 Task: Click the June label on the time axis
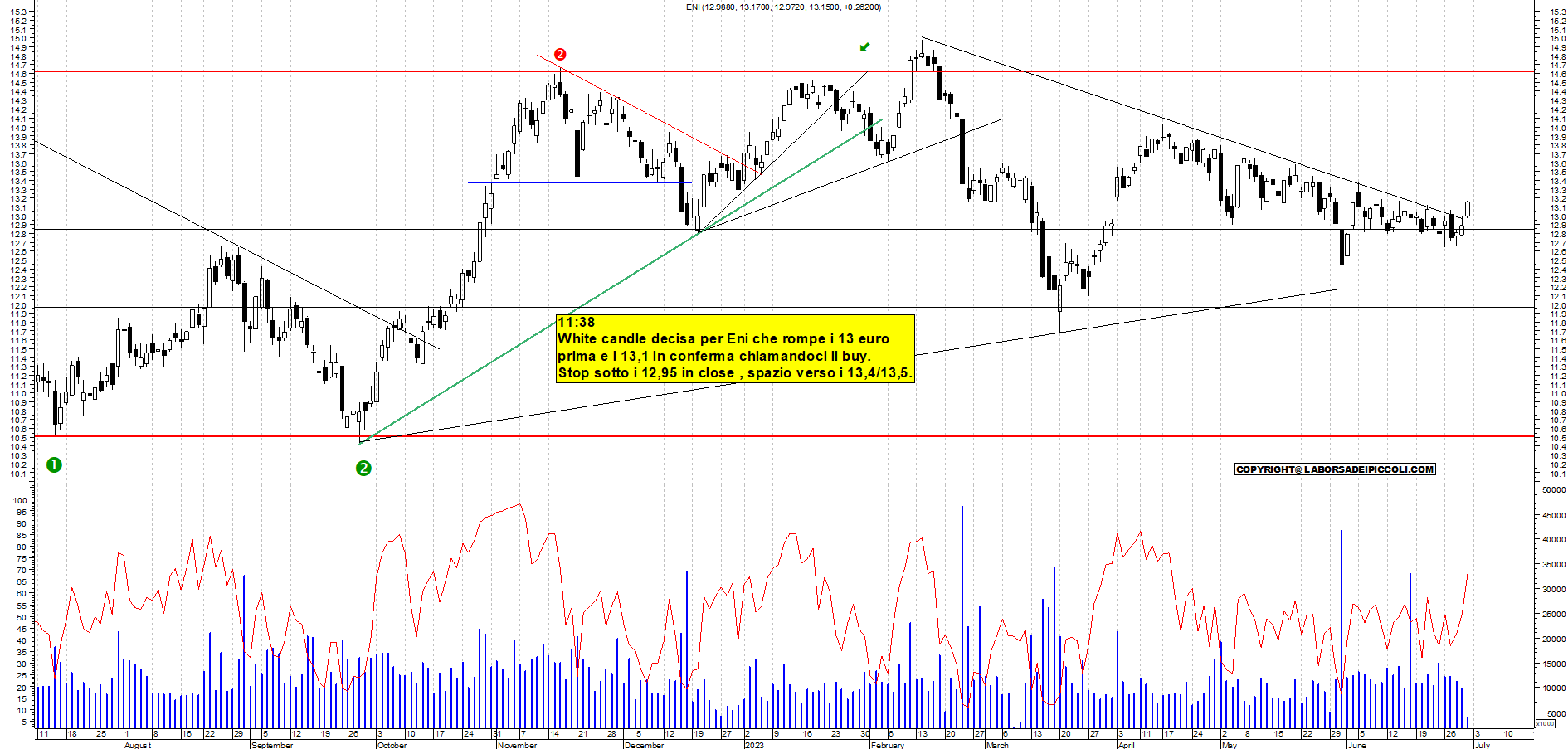1357,745
